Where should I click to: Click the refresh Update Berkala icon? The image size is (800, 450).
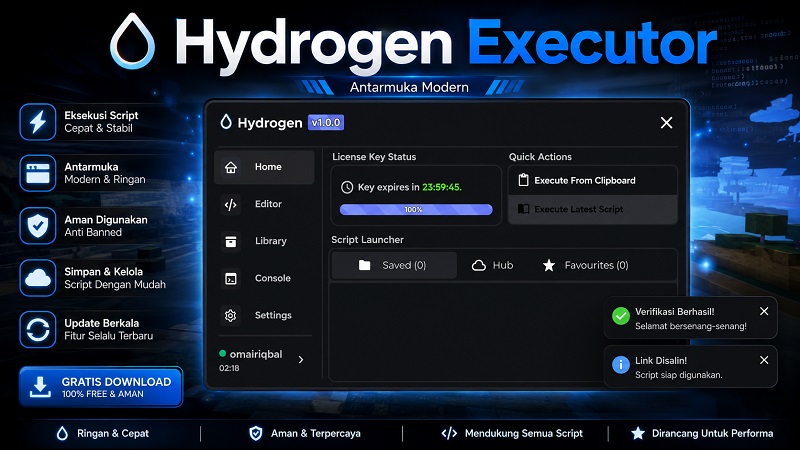38,330
